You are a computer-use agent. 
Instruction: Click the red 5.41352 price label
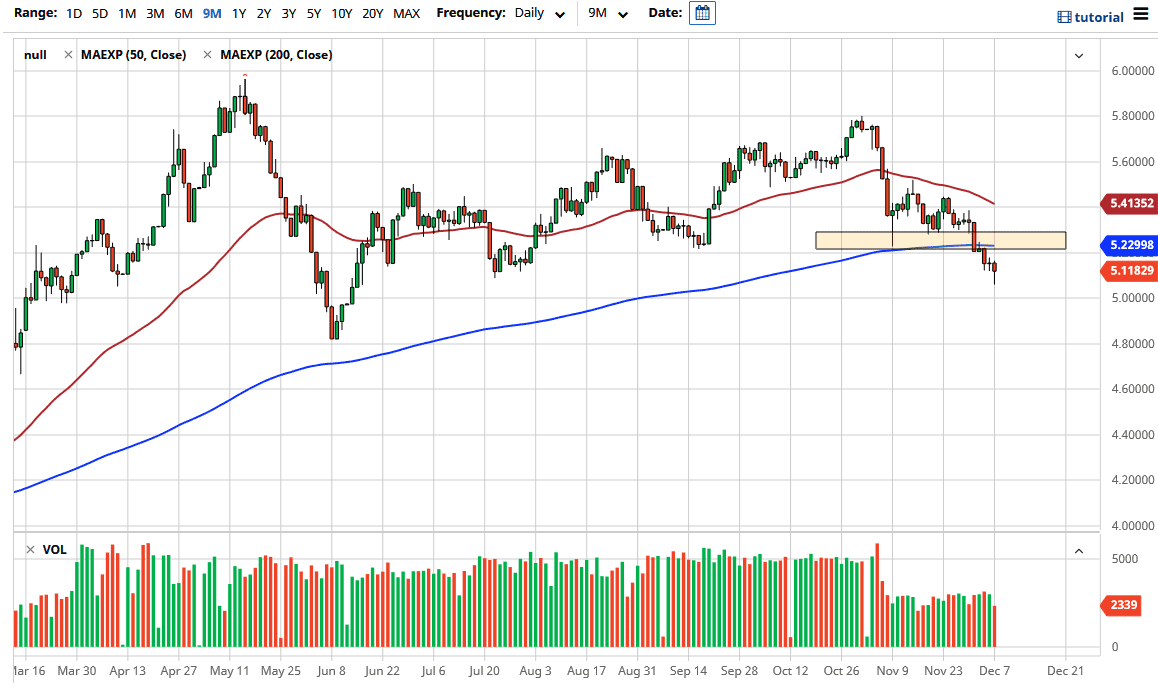point(1128,203)
